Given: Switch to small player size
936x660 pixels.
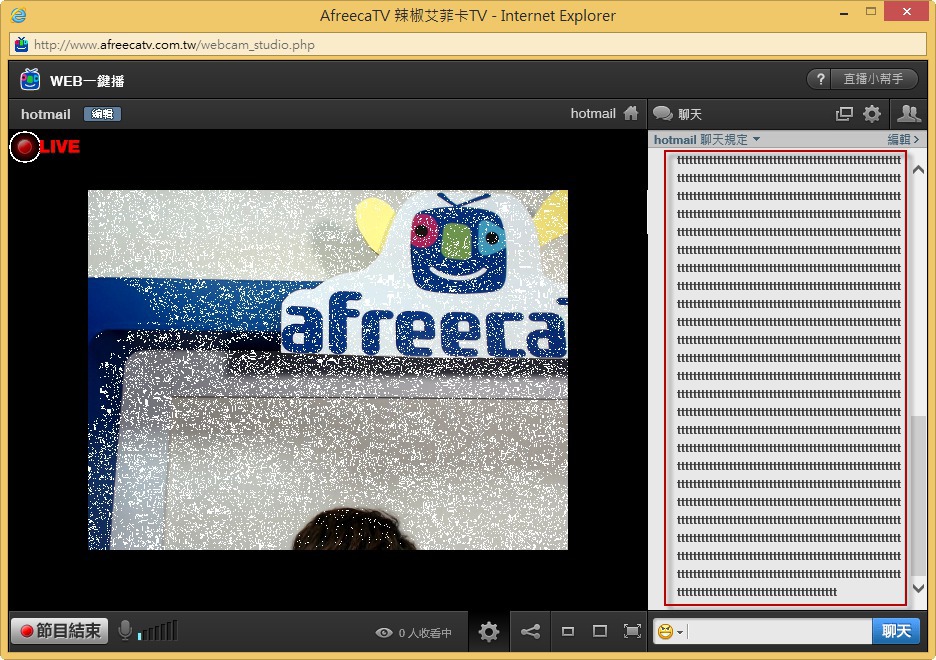Looking at the screenshot, I should tap(568, 631).
